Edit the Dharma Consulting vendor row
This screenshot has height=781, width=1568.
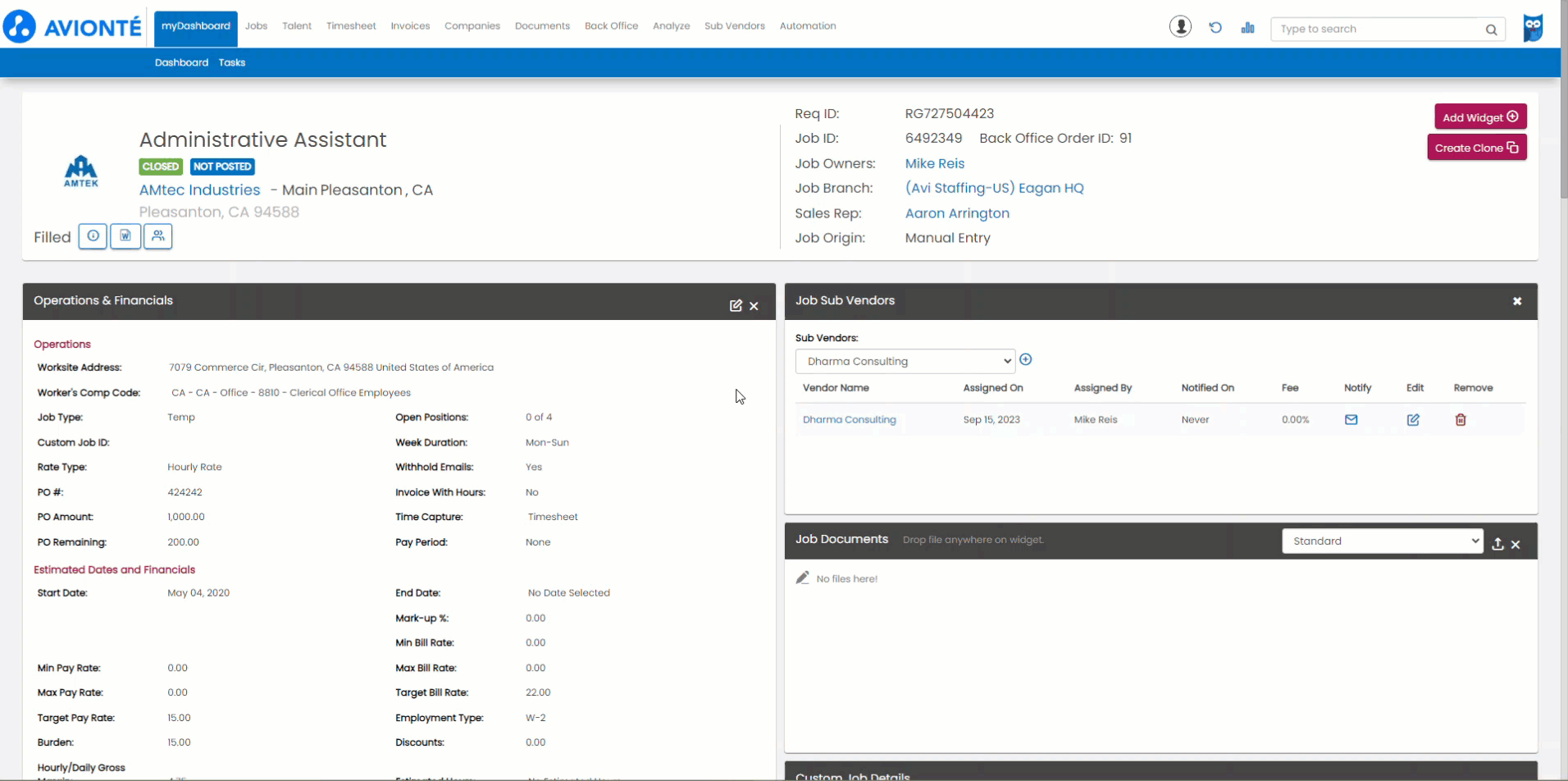click(1413, 419)
